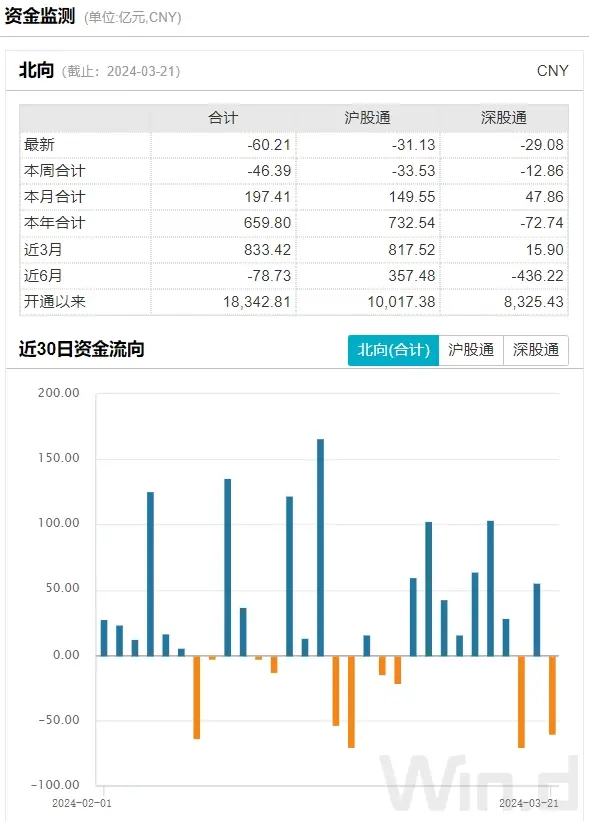The image size is (589, 821).
Task: Click the 近30日资金流向 heading
Action: 82,349
